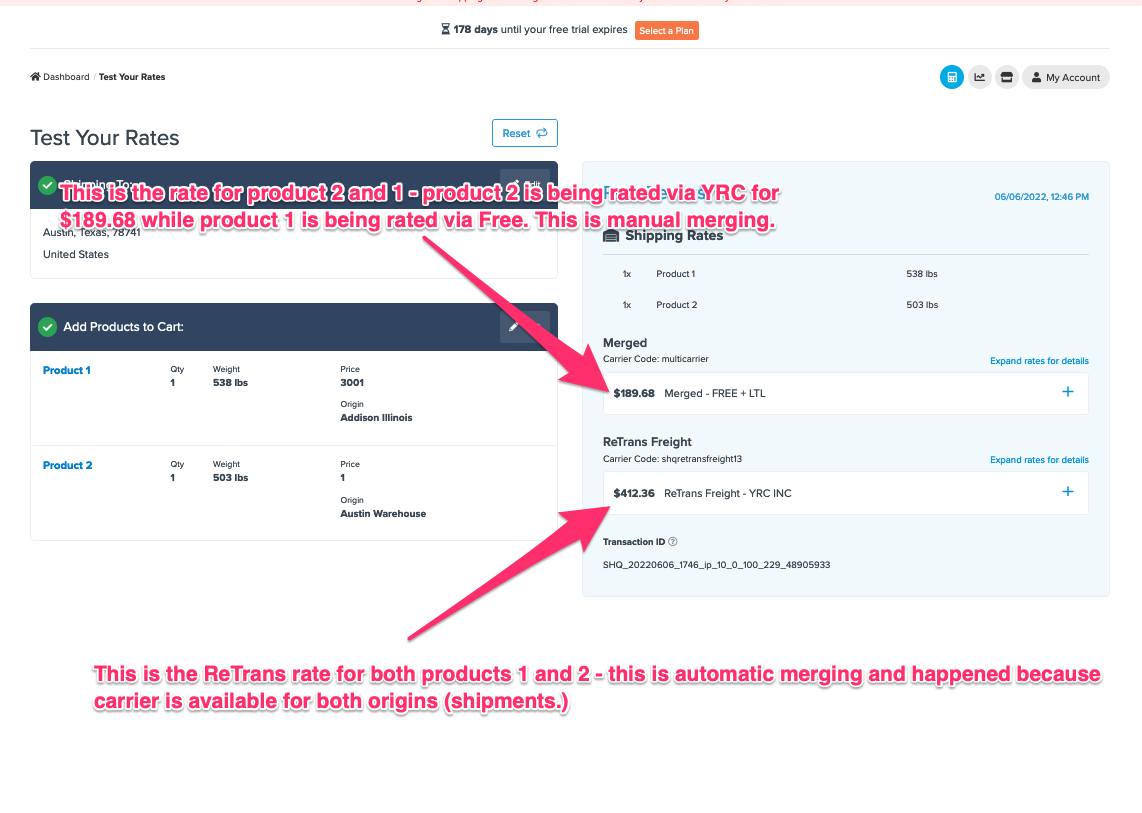
Task: Click pencil edit icon for cart products
Action: [x=524, y=327]
